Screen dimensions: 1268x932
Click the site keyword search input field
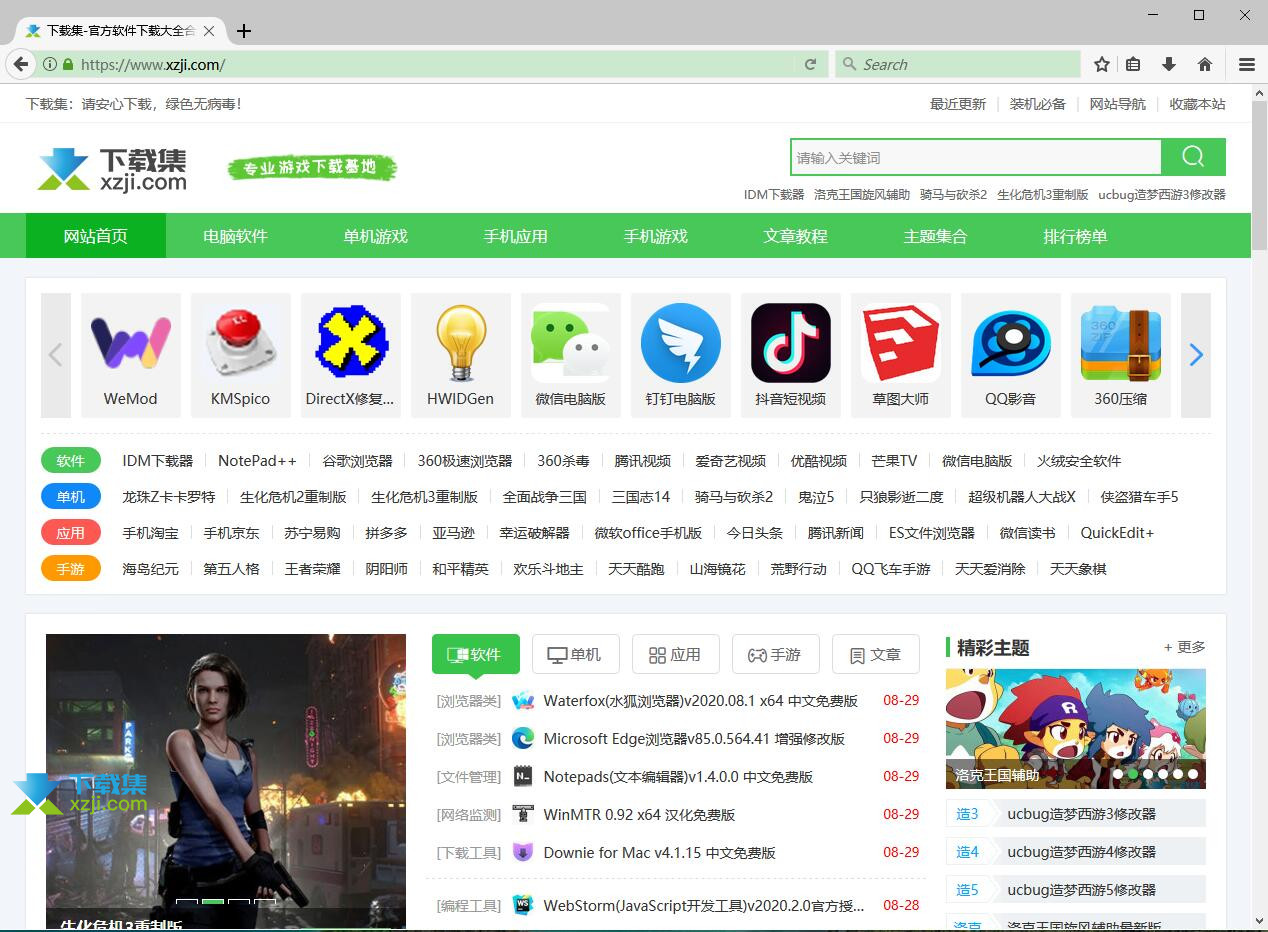point(975,157)
